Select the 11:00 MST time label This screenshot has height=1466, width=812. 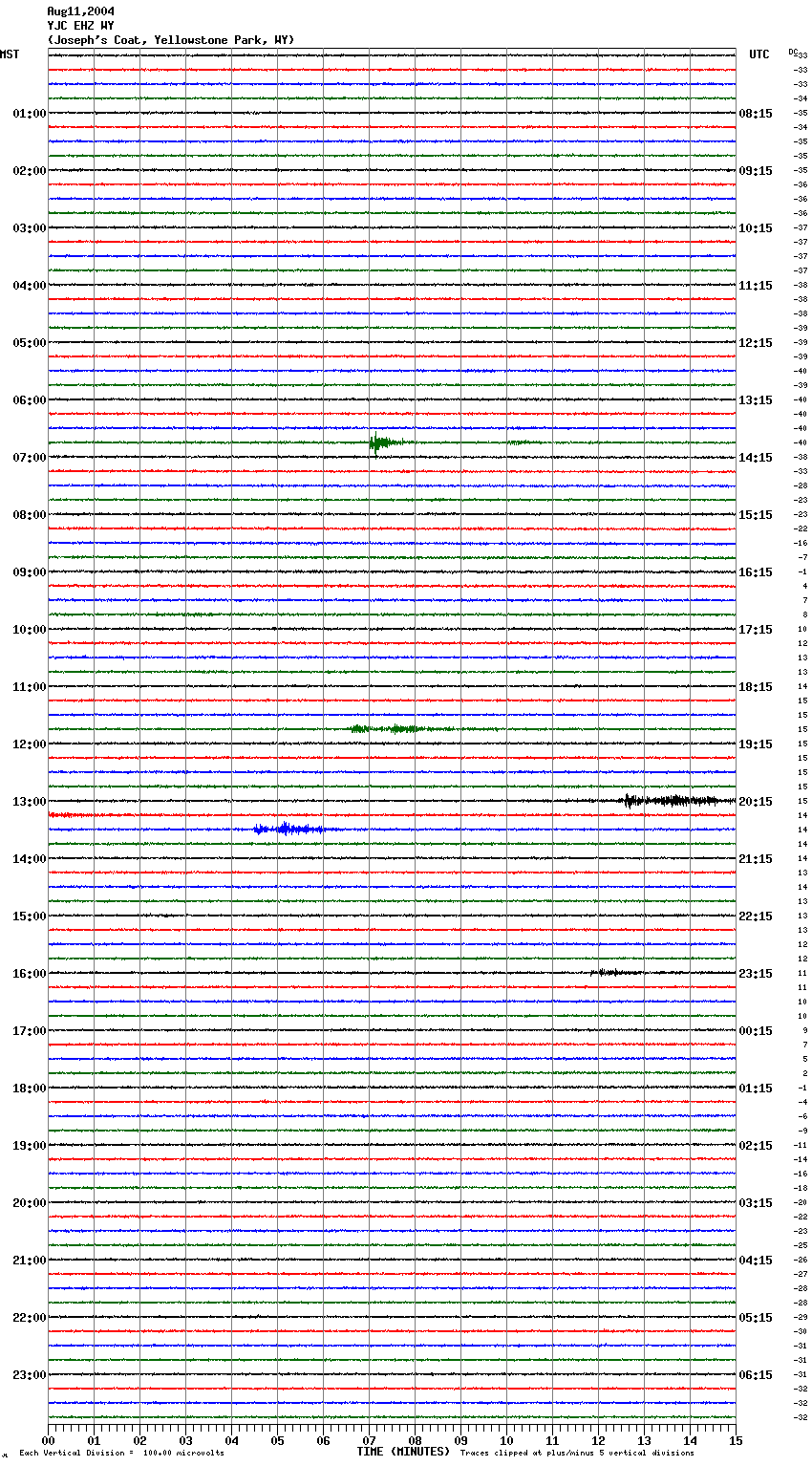(x=30, y=687)
